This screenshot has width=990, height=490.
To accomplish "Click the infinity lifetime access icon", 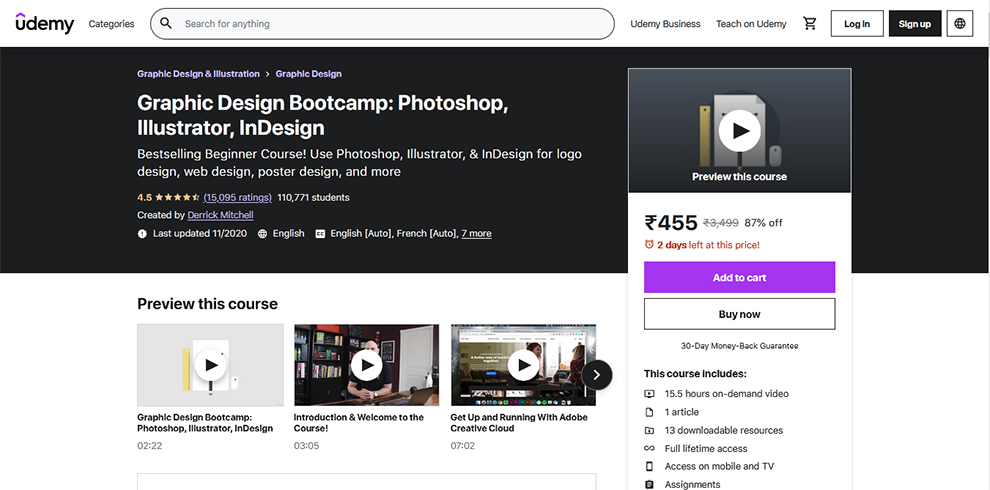I will coord(649,448).
